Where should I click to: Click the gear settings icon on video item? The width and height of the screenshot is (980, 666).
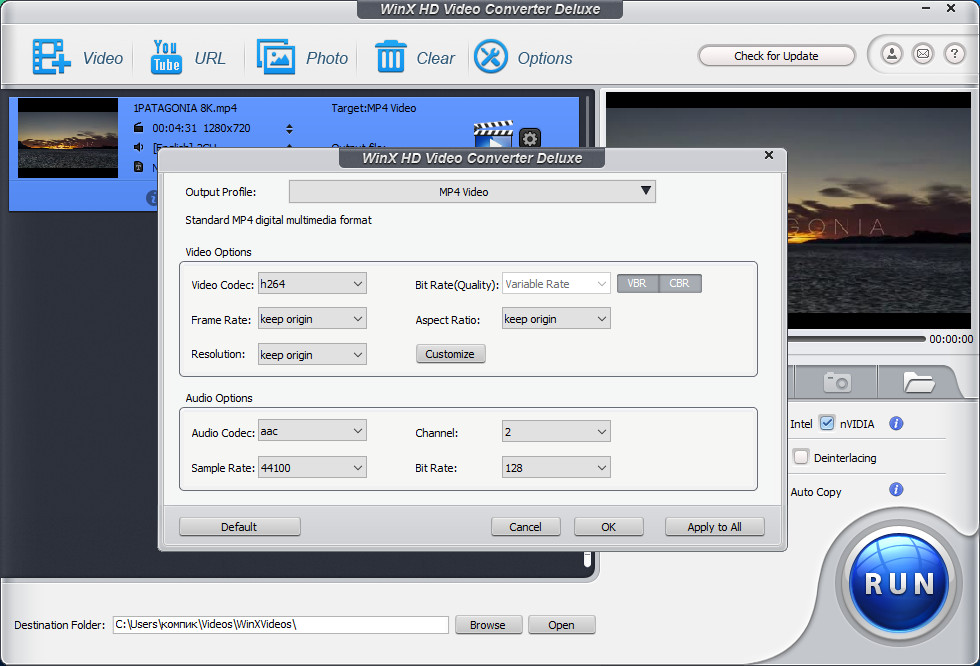coord(529,137)
